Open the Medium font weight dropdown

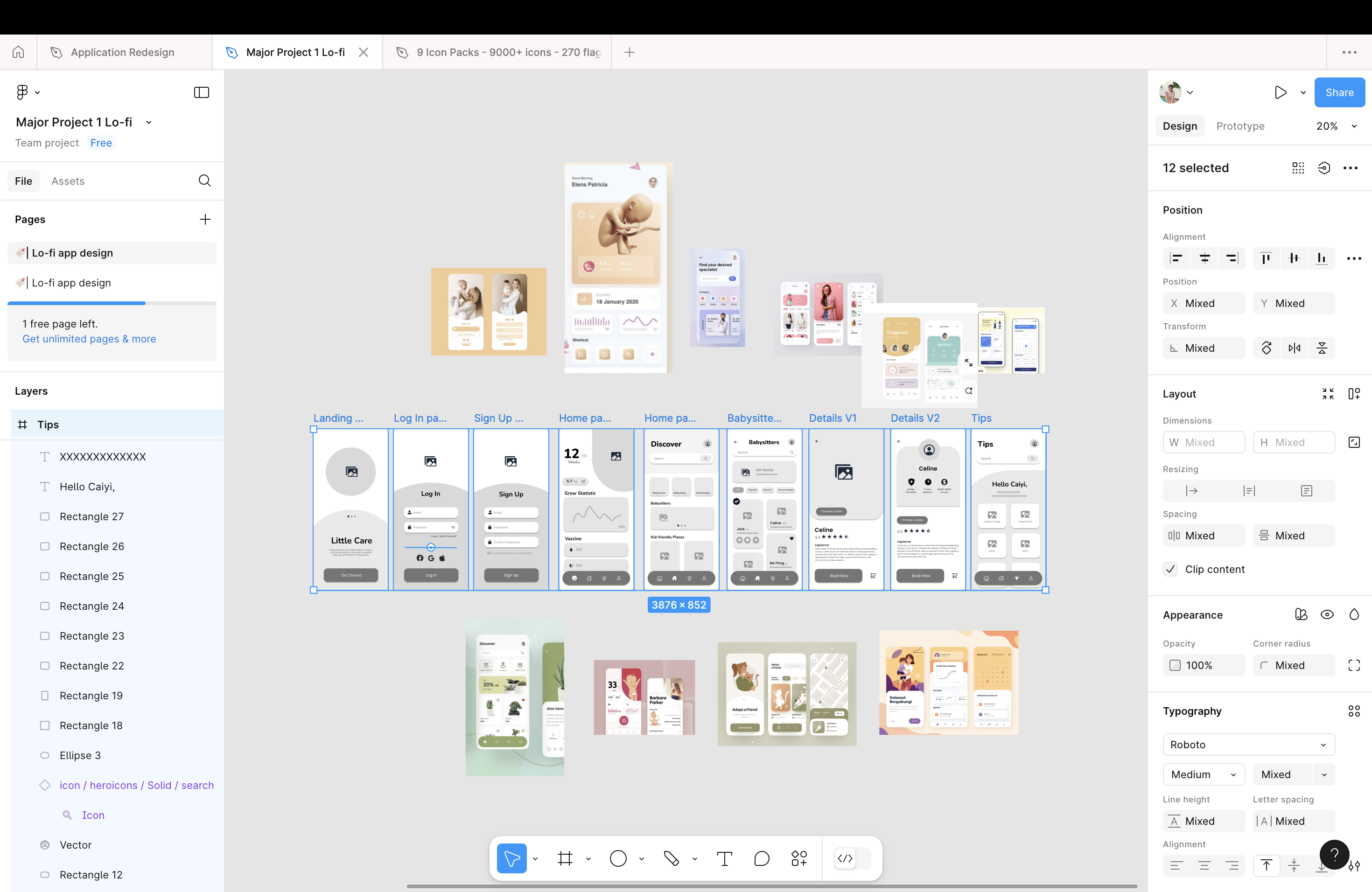(x=1204, y=774)
